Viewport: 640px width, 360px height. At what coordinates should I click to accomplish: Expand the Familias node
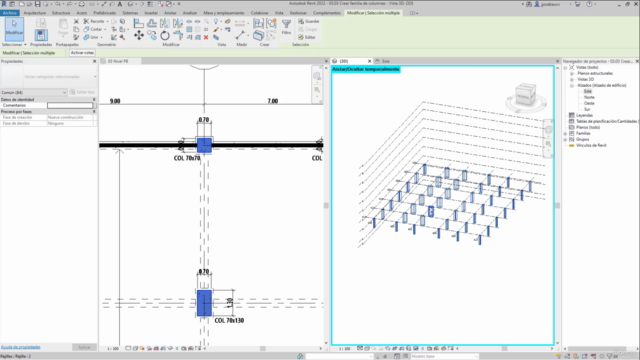[566, 133]
